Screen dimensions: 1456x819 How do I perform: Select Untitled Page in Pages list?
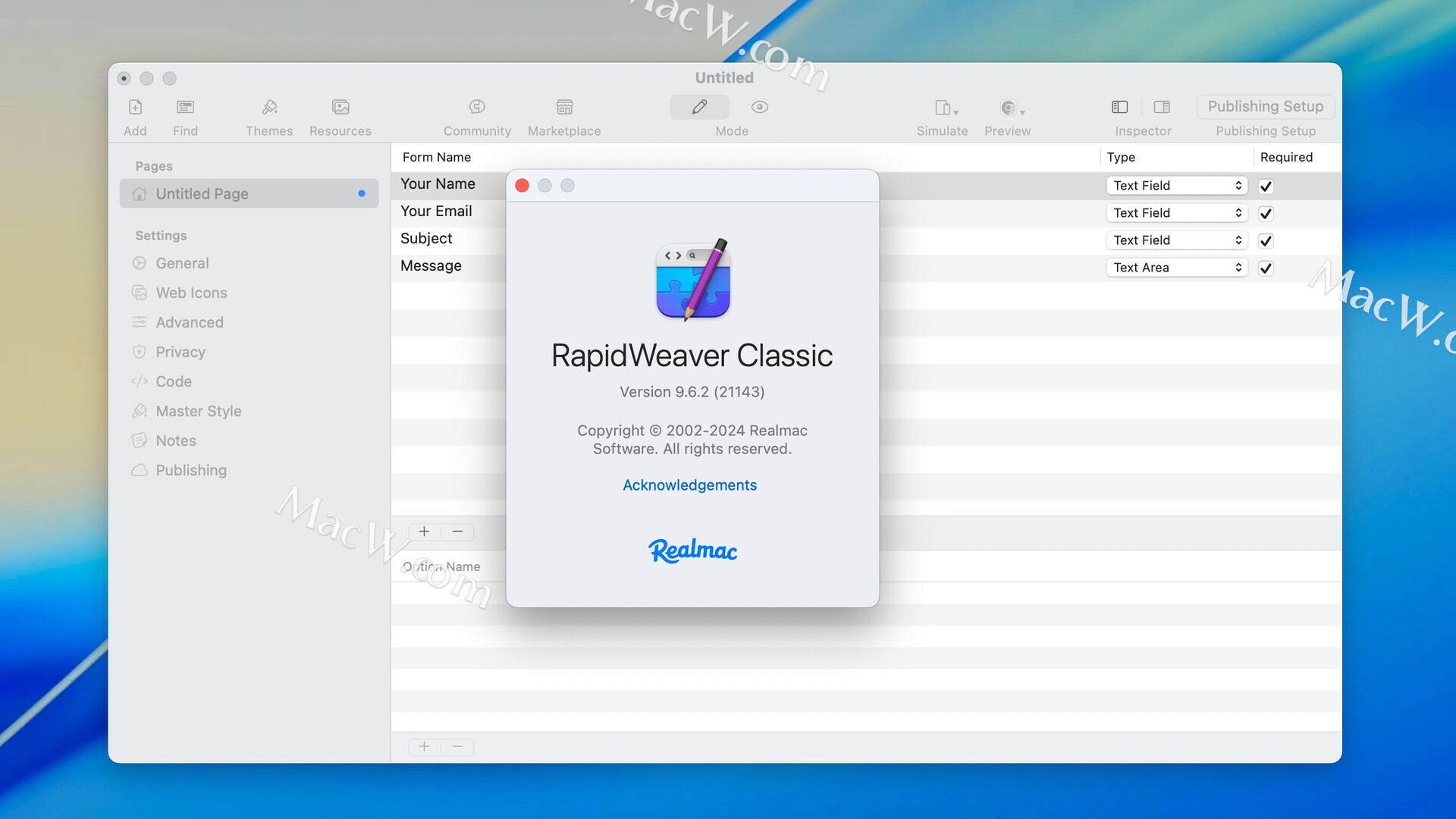tap(249, 193)
